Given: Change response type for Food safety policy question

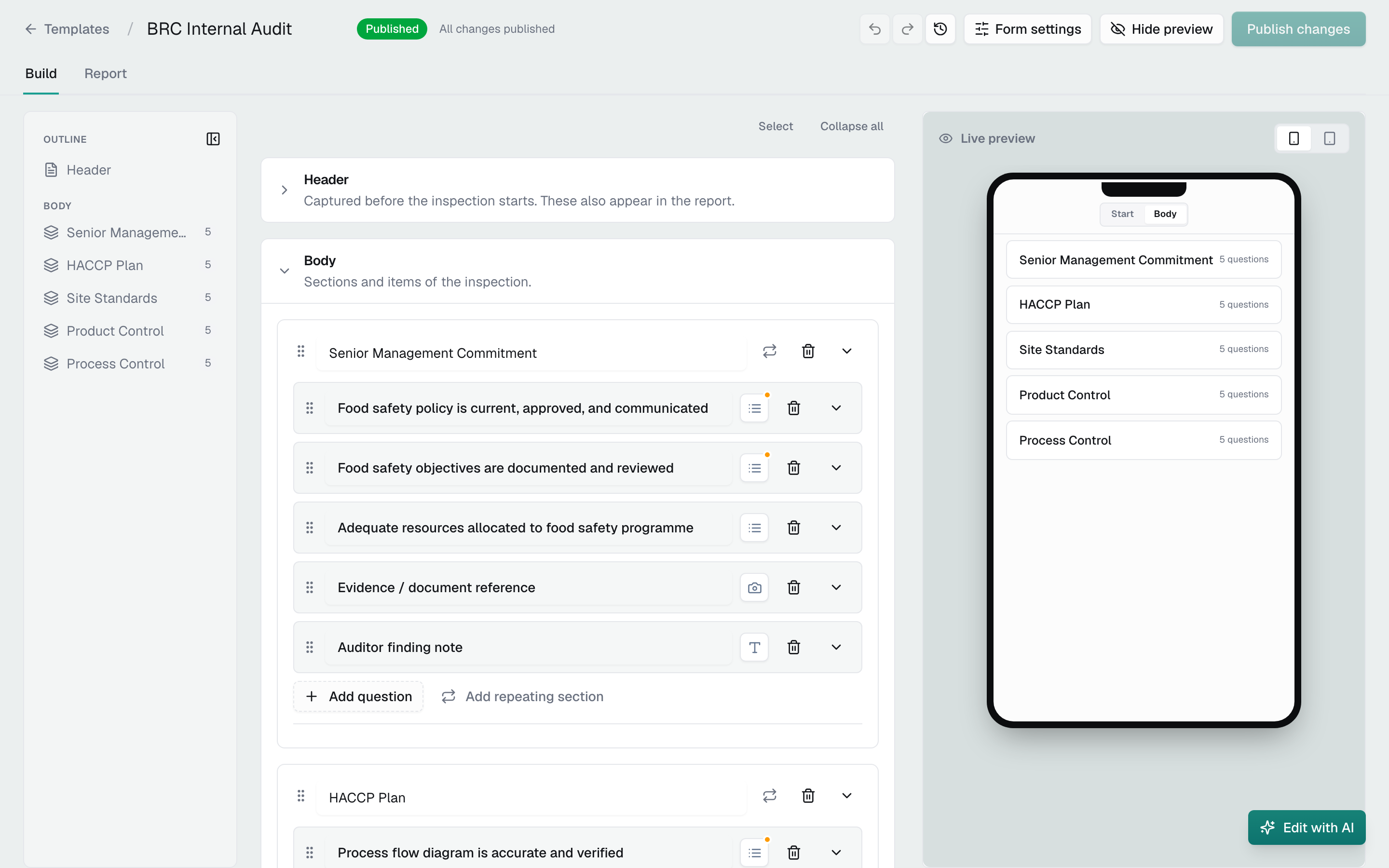Looking at the screenshot, I should click(754, 408).
